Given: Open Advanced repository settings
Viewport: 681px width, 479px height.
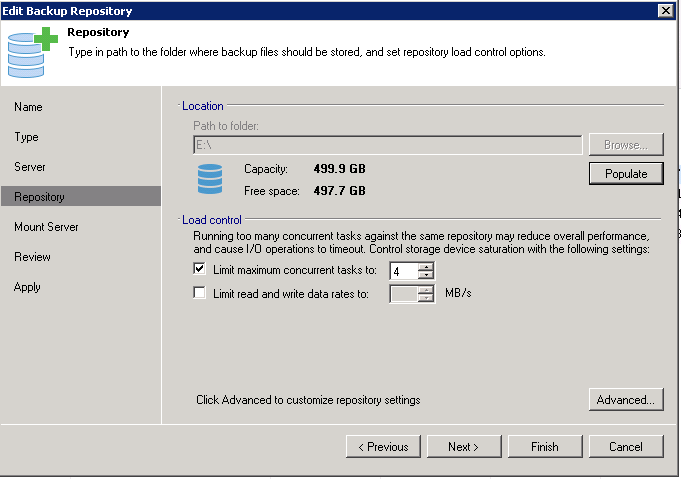Looking at the screenshot, I should coord(626,400).
